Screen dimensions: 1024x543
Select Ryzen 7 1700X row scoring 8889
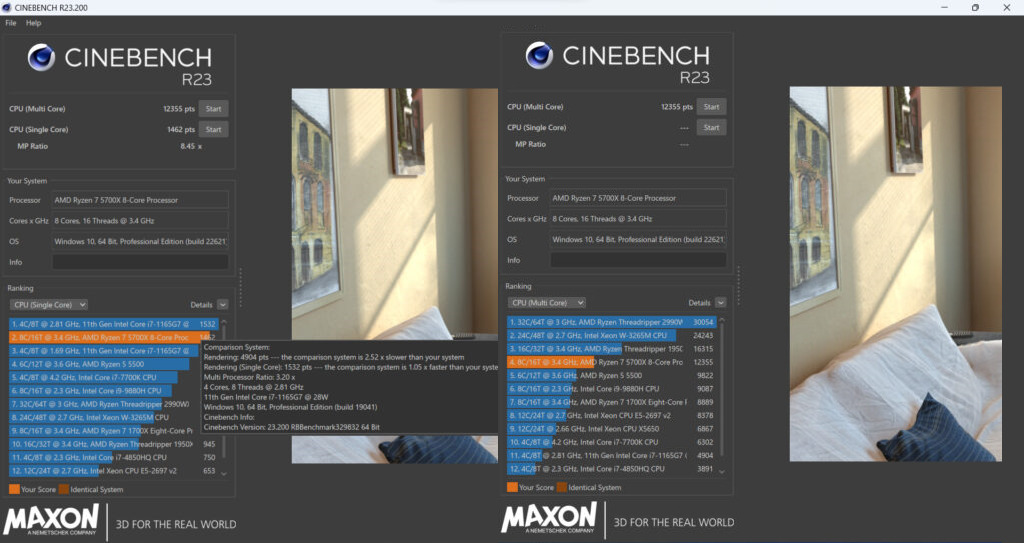click(x=611, y=402)
